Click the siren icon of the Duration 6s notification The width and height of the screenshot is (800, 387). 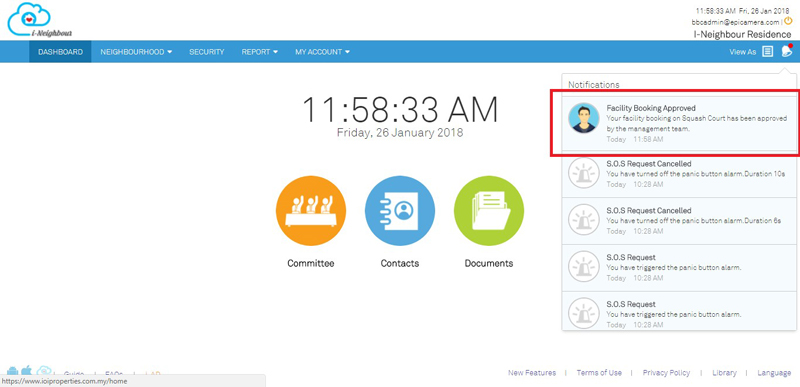coord(584,220)
